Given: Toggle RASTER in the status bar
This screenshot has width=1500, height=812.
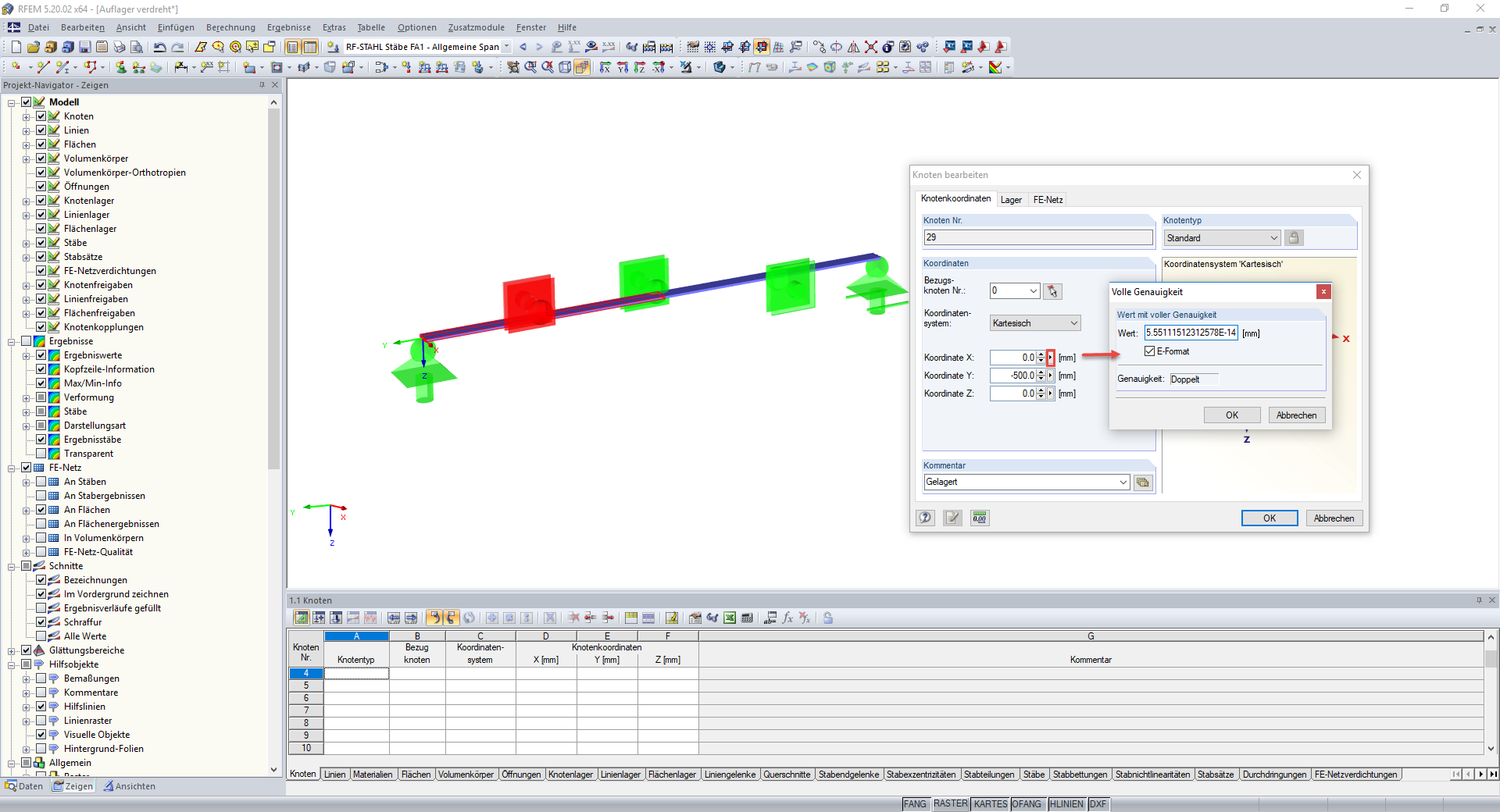Looking at the screenshot, I should 951,804.
